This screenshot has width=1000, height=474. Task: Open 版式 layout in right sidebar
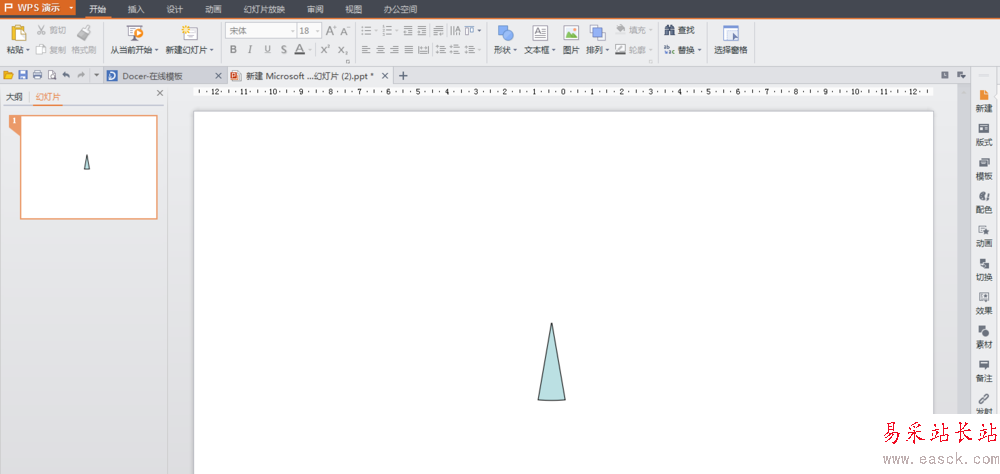coord(984,135)
